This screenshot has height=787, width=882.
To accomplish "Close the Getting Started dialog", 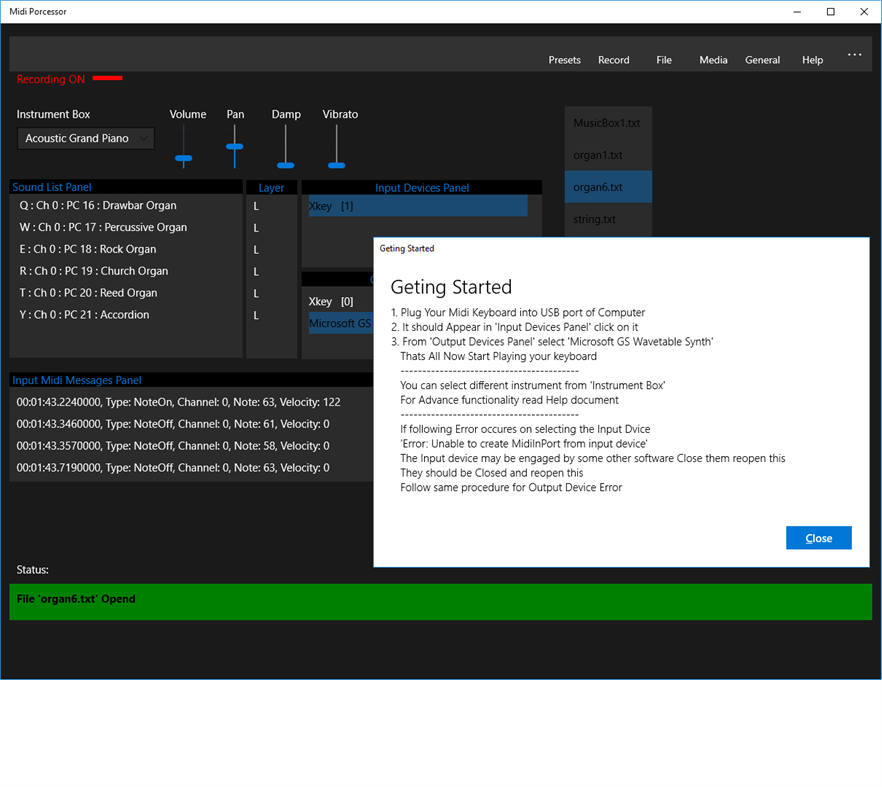I will click(818, 537).
